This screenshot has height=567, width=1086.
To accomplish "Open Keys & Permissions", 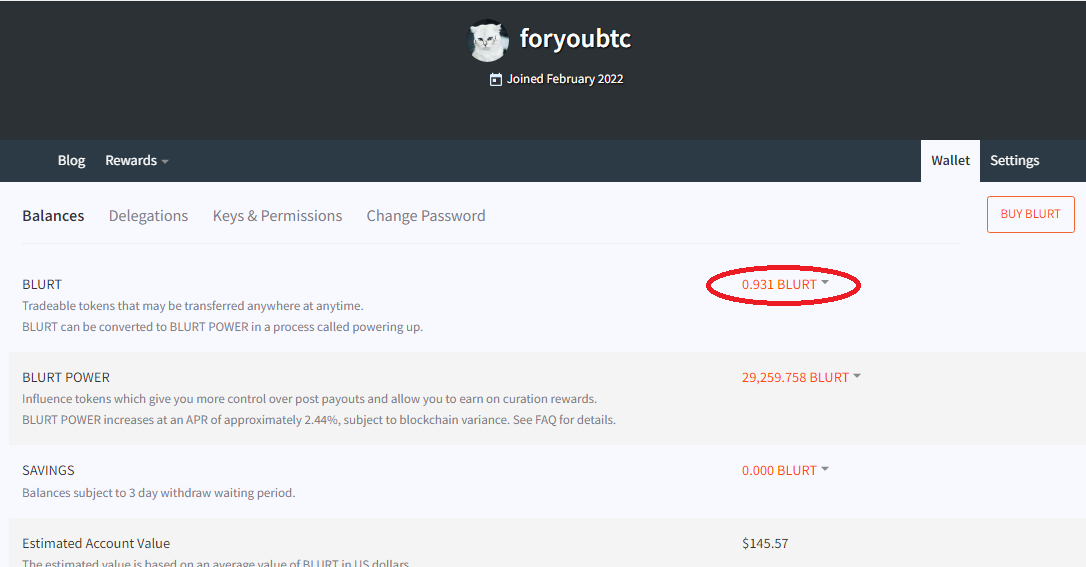I will pos(277,216).
